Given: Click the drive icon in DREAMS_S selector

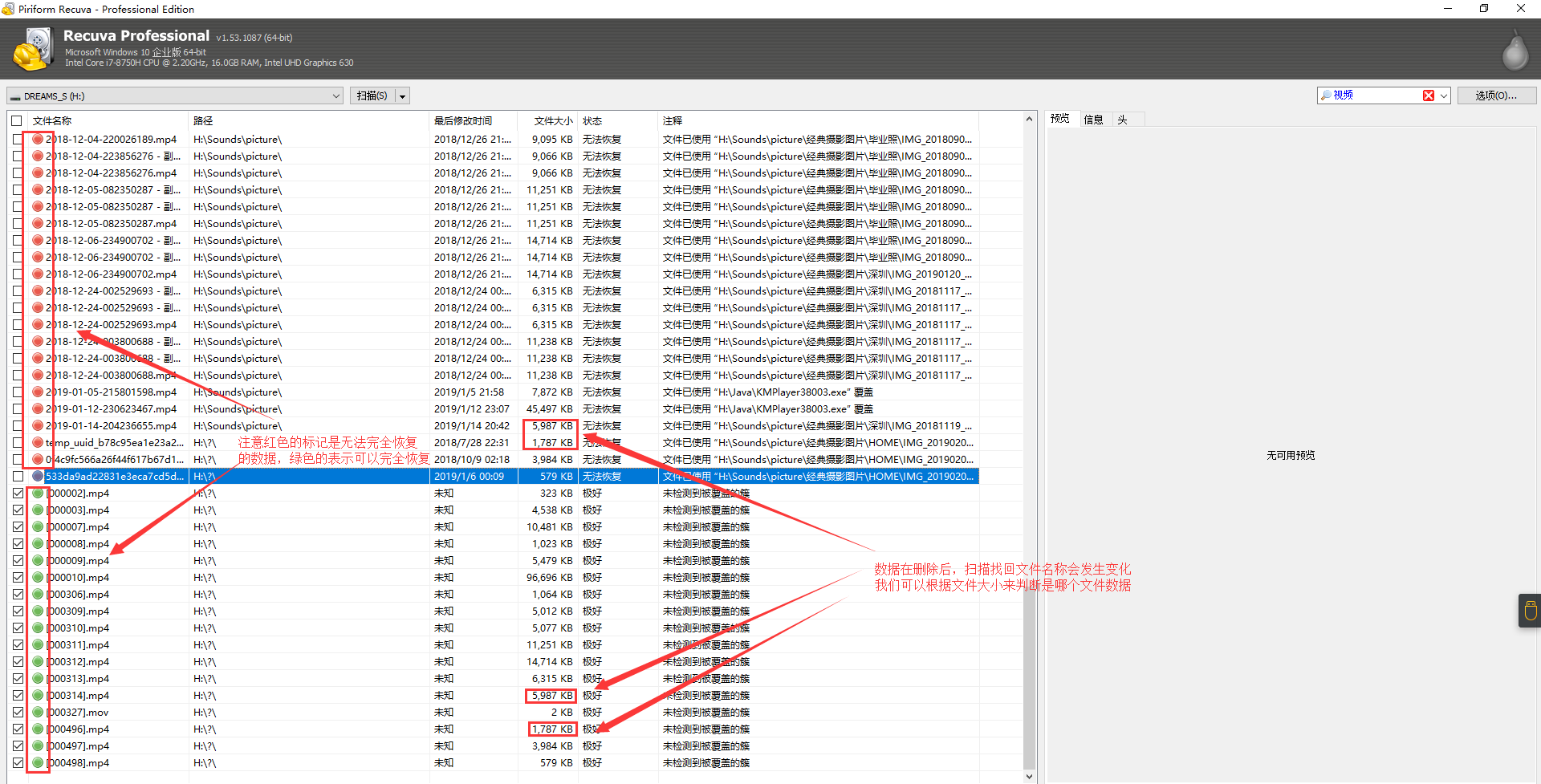Looking at the screenshot, I should (15, 96).
